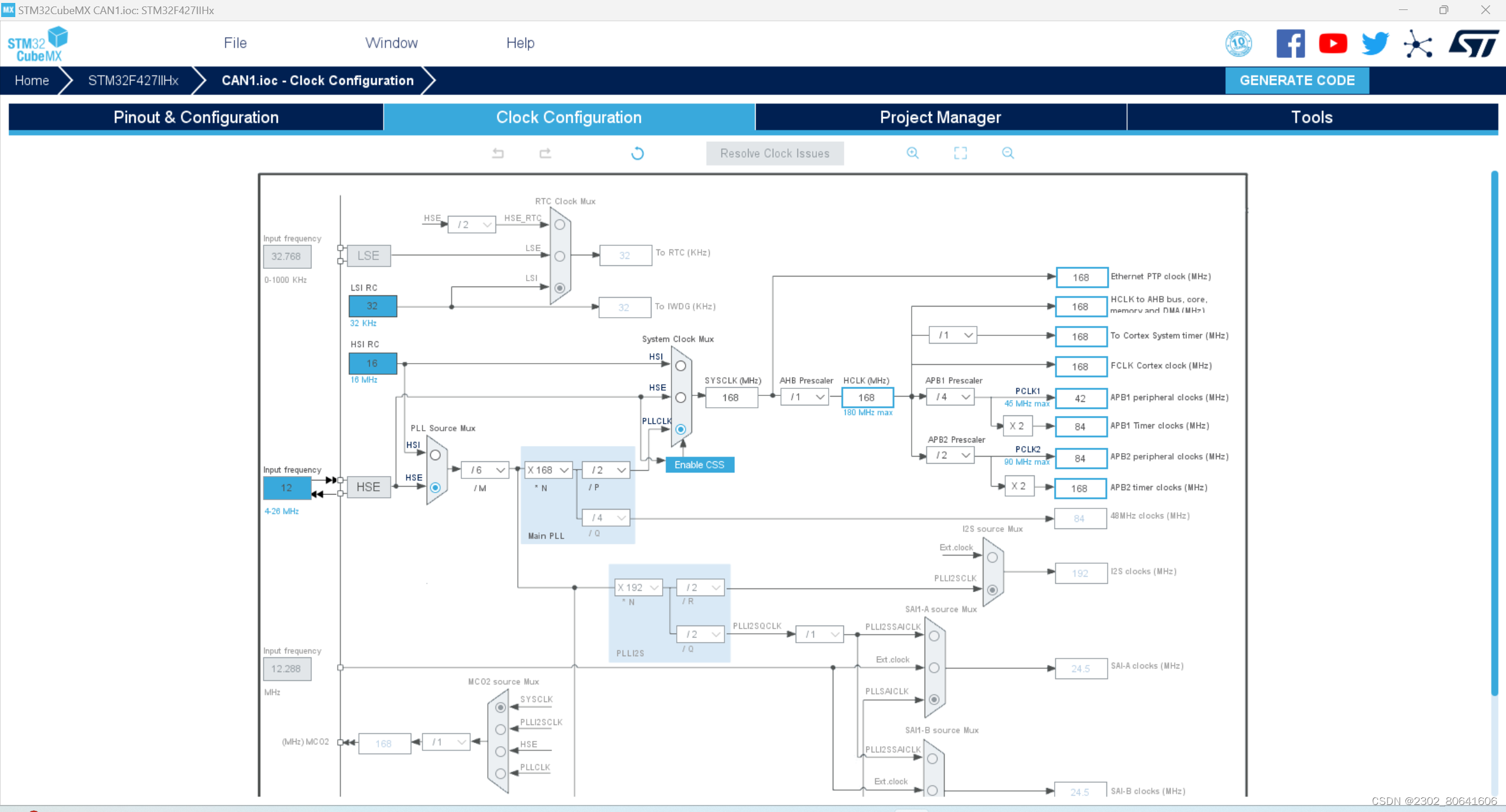This screenshot has height=812, width=1506.
Task: Click the Enable CSS button
Action: click(x=699, y=465)
